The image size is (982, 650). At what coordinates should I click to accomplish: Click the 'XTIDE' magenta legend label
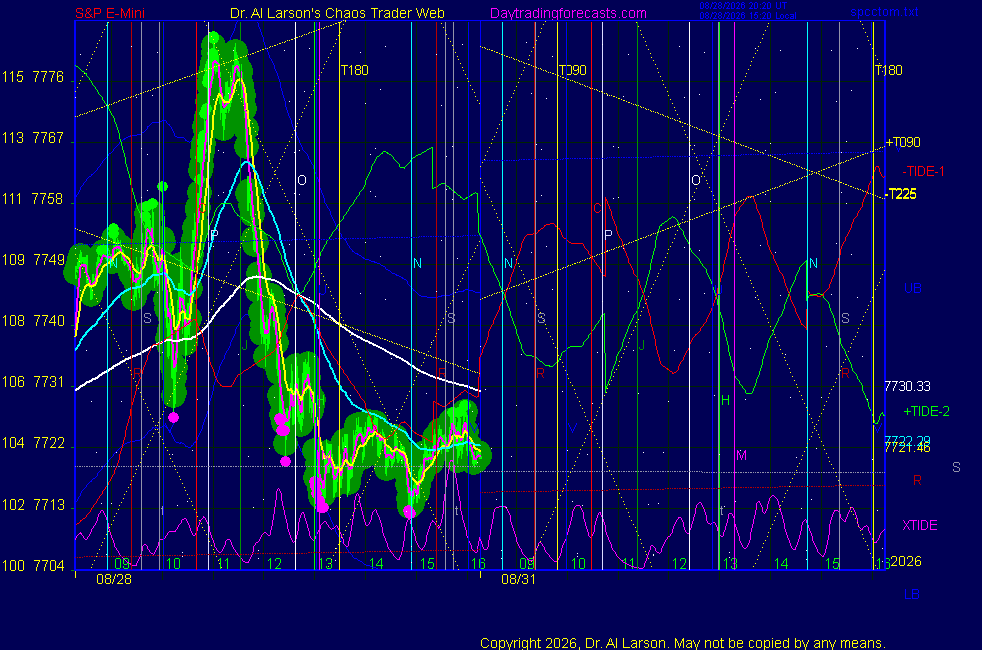point(919,525)
